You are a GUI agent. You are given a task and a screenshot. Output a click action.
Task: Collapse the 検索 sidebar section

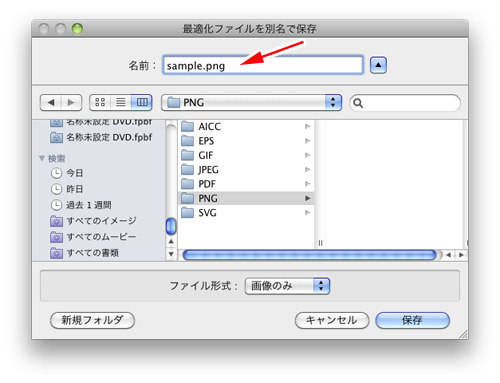coord(42,158)
